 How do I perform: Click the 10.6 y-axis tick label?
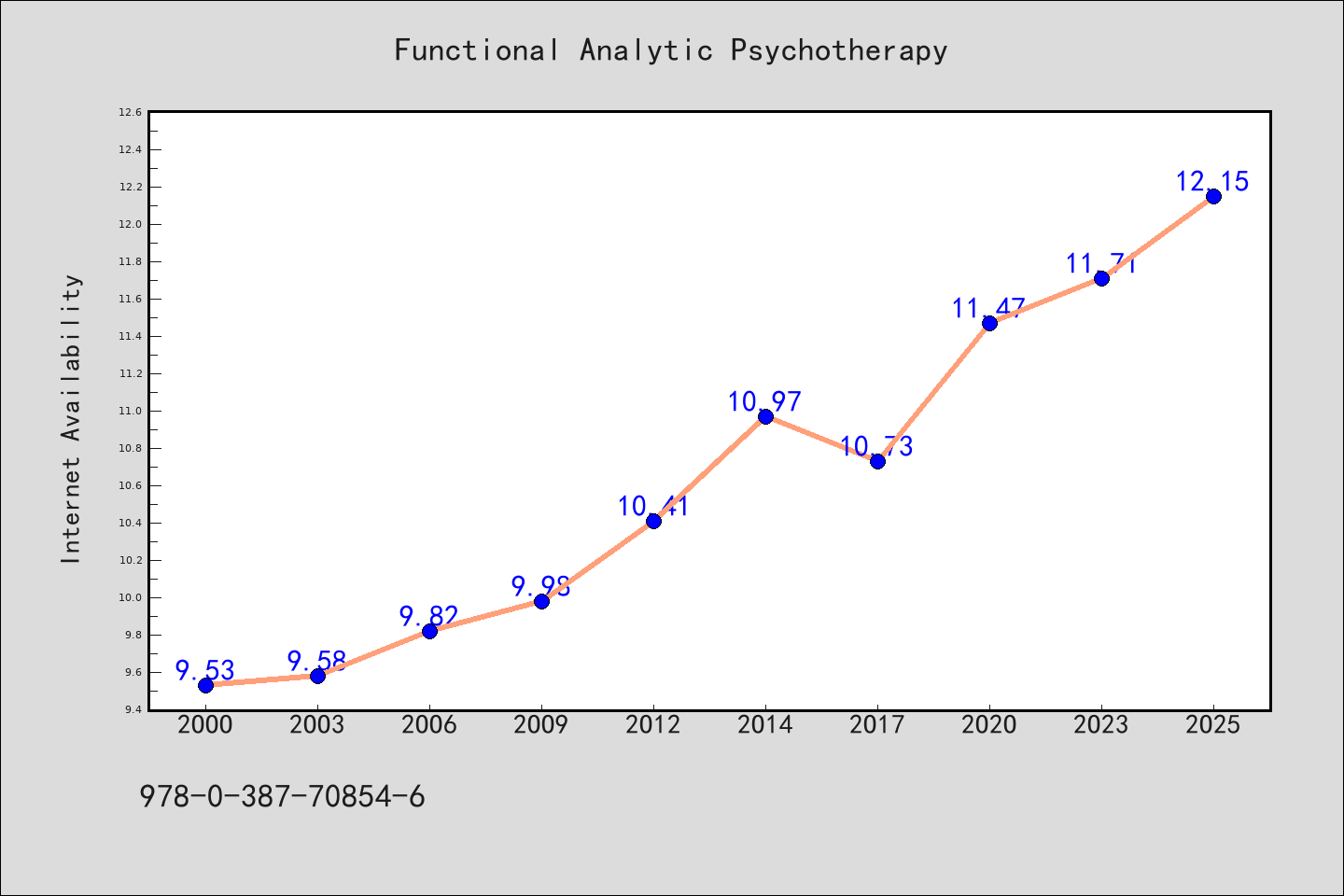(130, 485)
